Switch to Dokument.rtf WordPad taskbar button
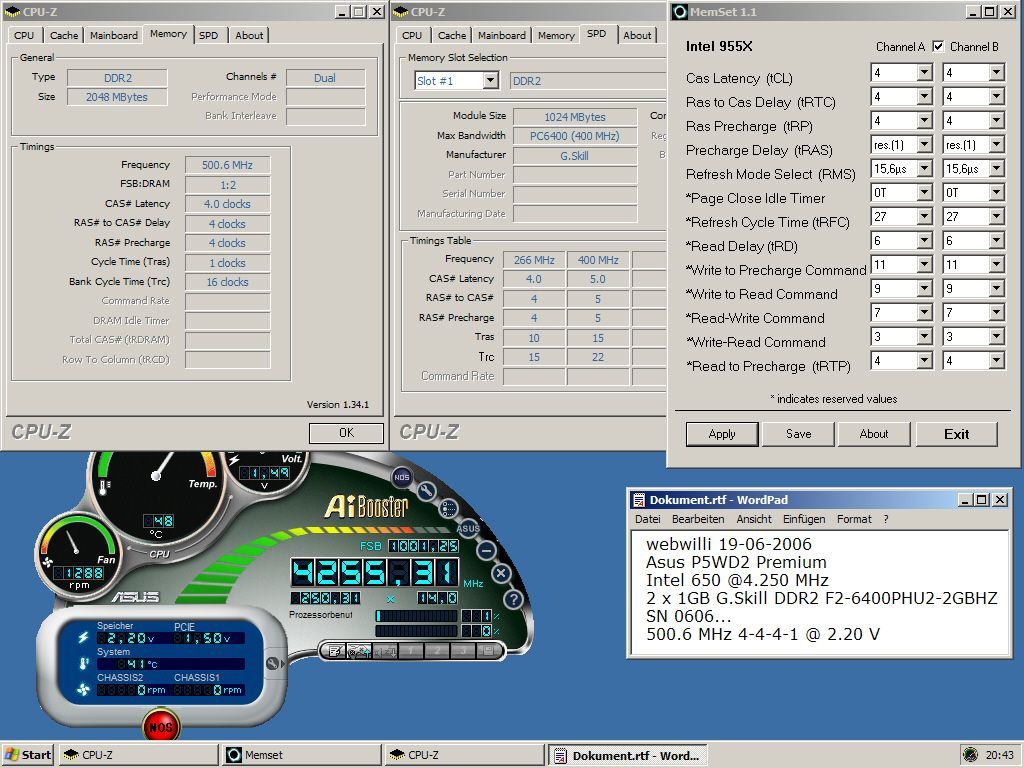 (x=628, y=755)
